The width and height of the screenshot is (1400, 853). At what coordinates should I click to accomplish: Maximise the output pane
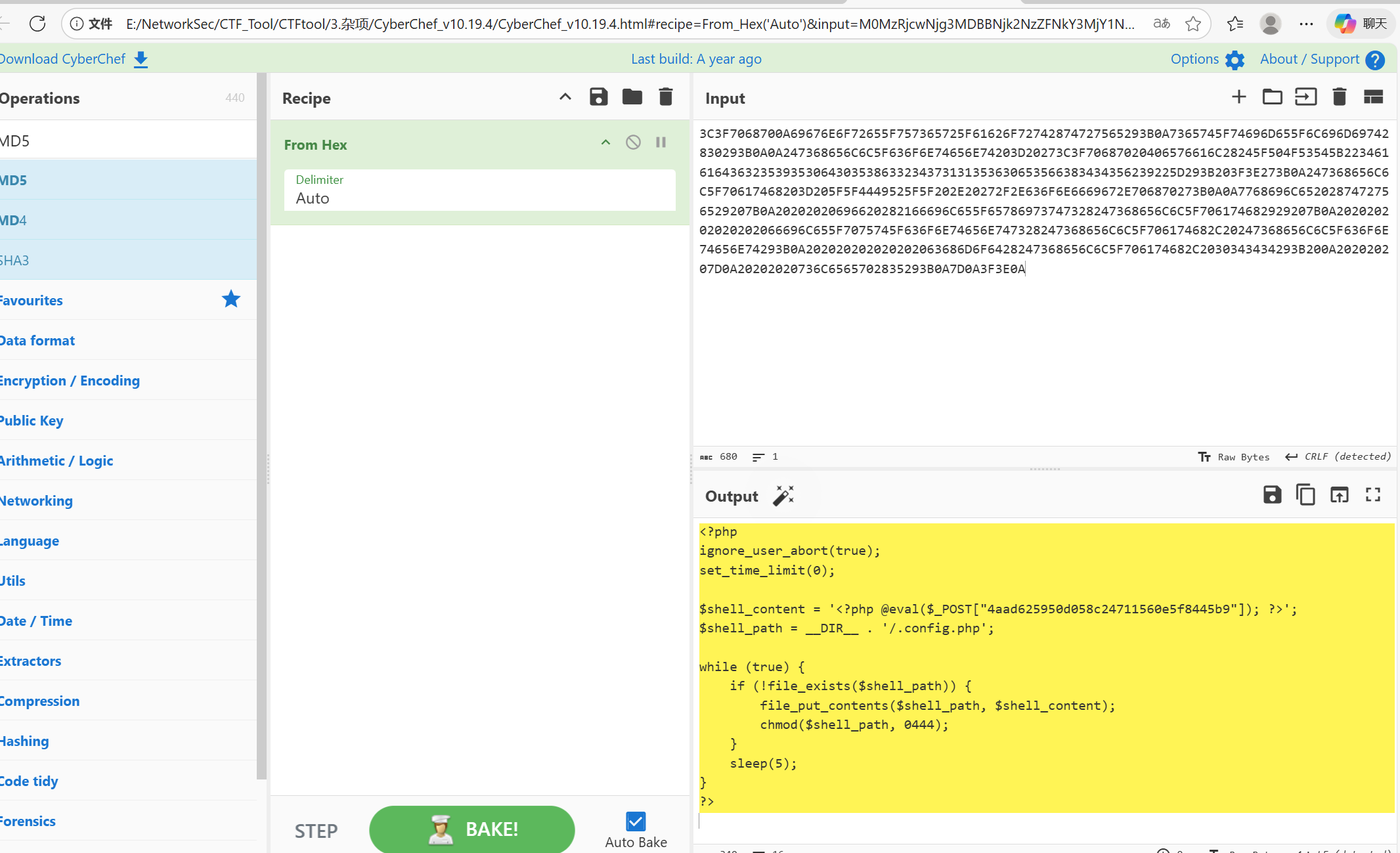[1372, 494]
